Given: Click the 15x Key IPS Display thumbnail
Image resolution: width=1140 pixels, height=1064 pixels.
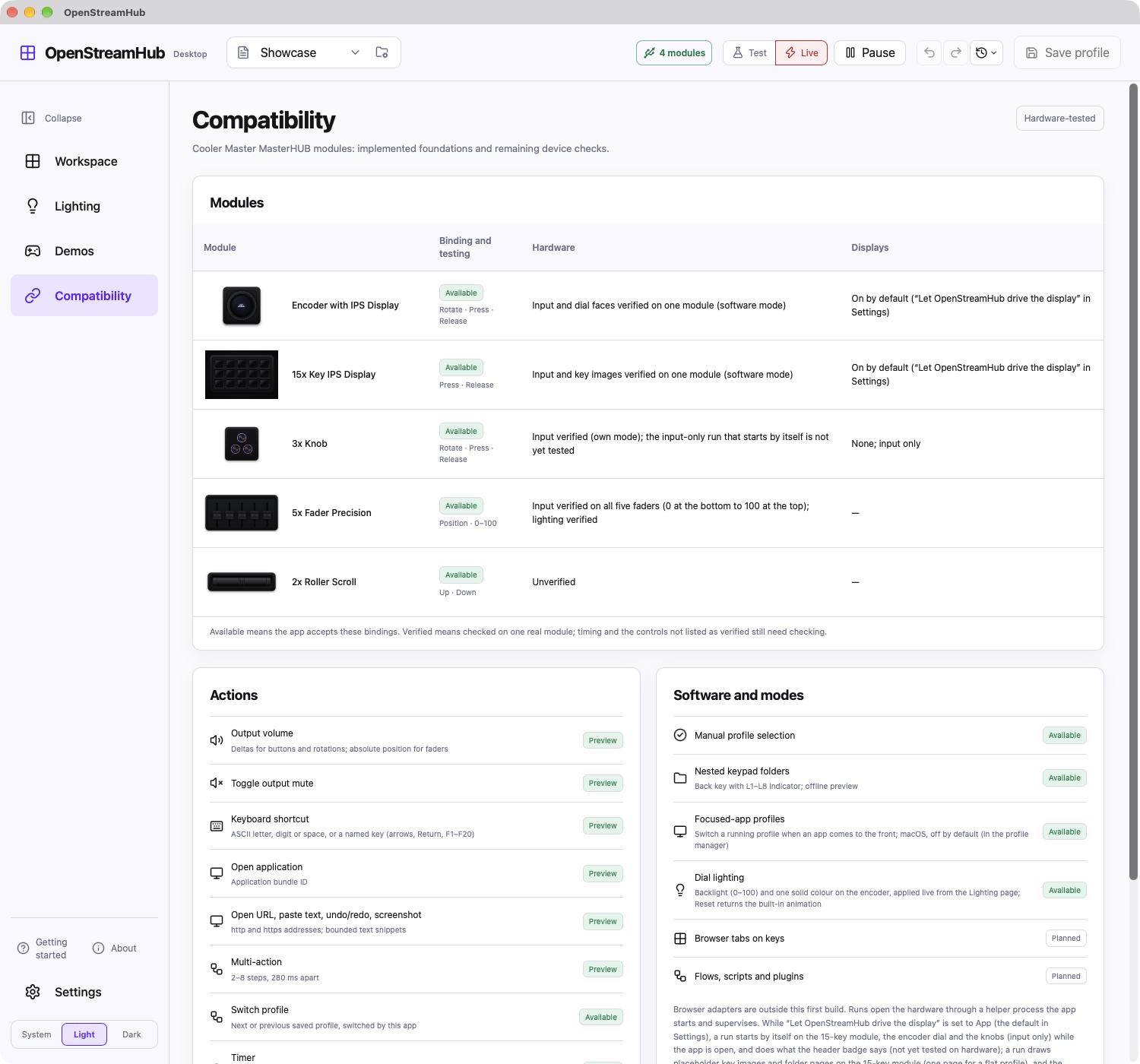Looking at the screenshot, I should pyautogui.click(x=242, y=375).
